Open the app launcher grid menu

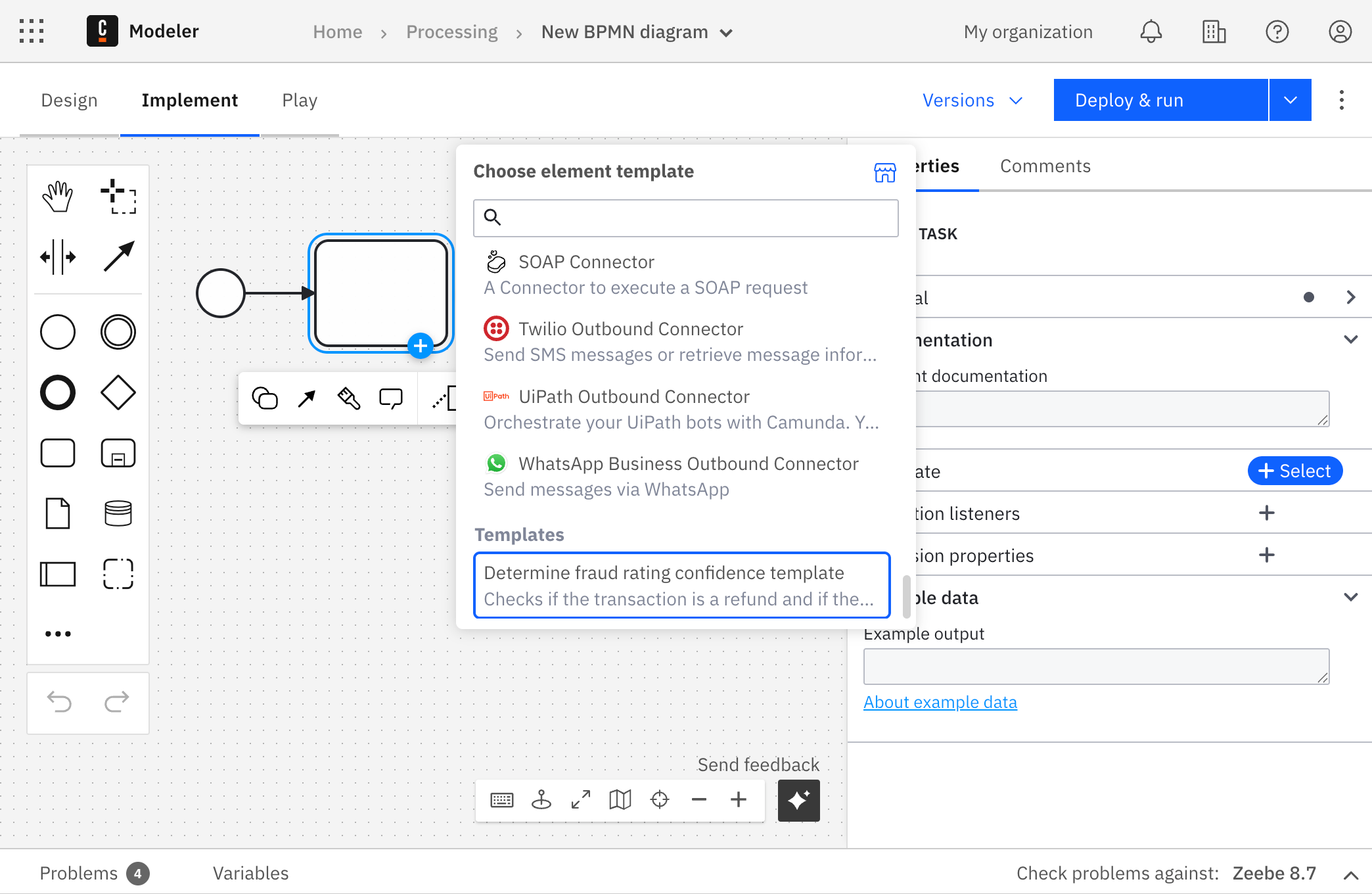coord(32,31)
